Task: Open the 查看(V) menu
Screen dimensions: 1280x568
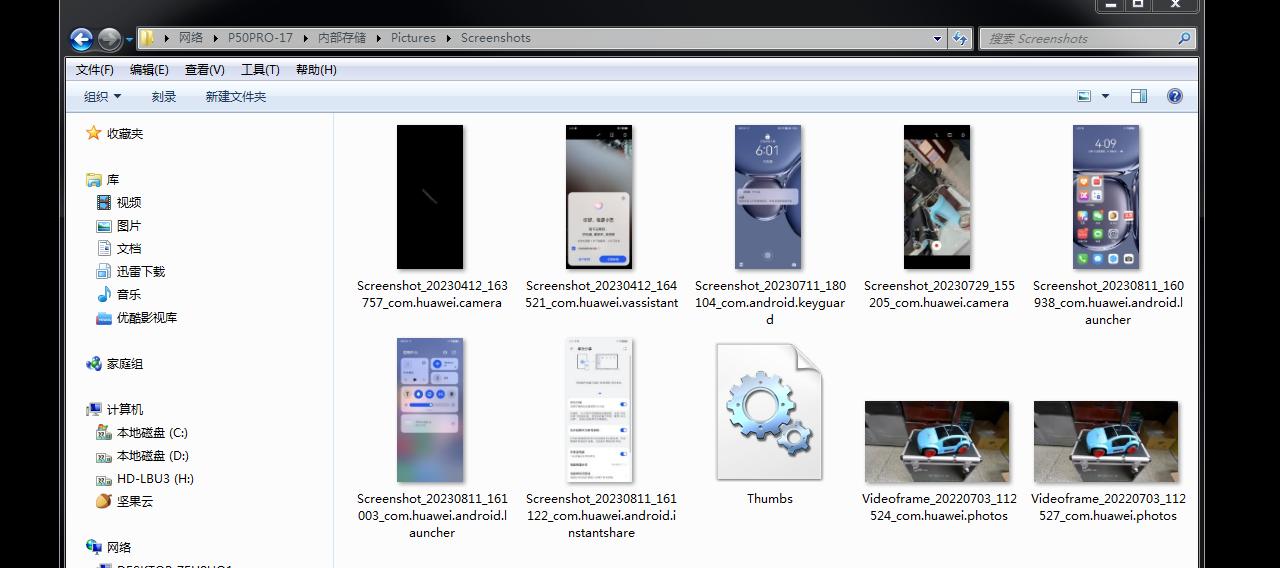Action: click(x=204, y=70)
